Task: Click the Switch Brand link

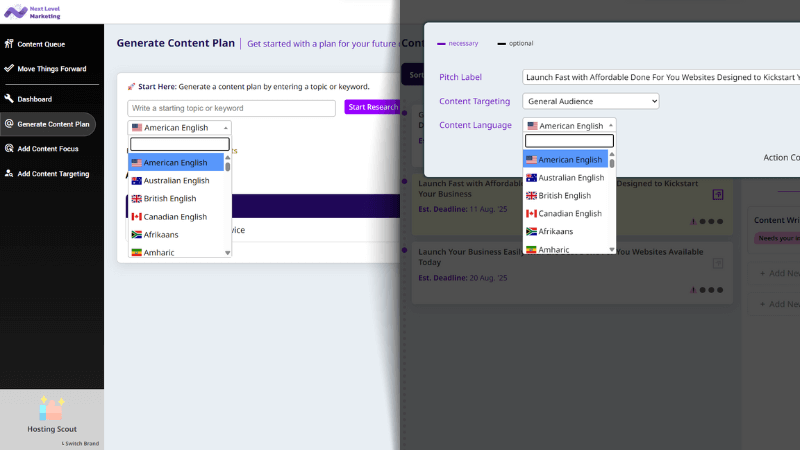Action: coord(80,442)
